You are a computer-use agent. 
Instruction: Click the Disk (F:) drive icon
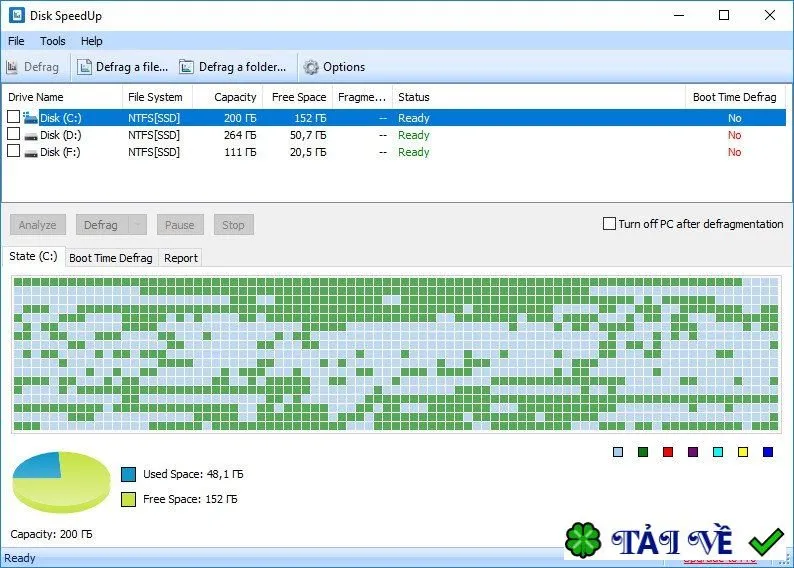(x=31, y=153)
